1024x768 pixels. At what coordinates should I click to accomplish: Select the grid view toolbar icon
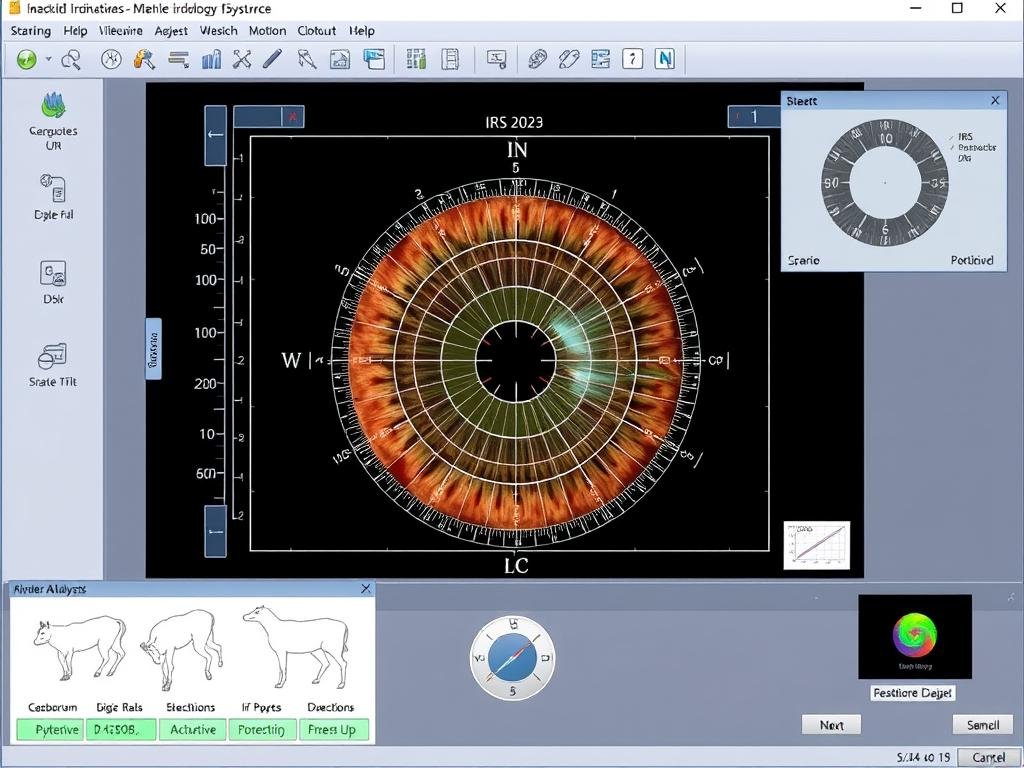(x=417, y=59)
